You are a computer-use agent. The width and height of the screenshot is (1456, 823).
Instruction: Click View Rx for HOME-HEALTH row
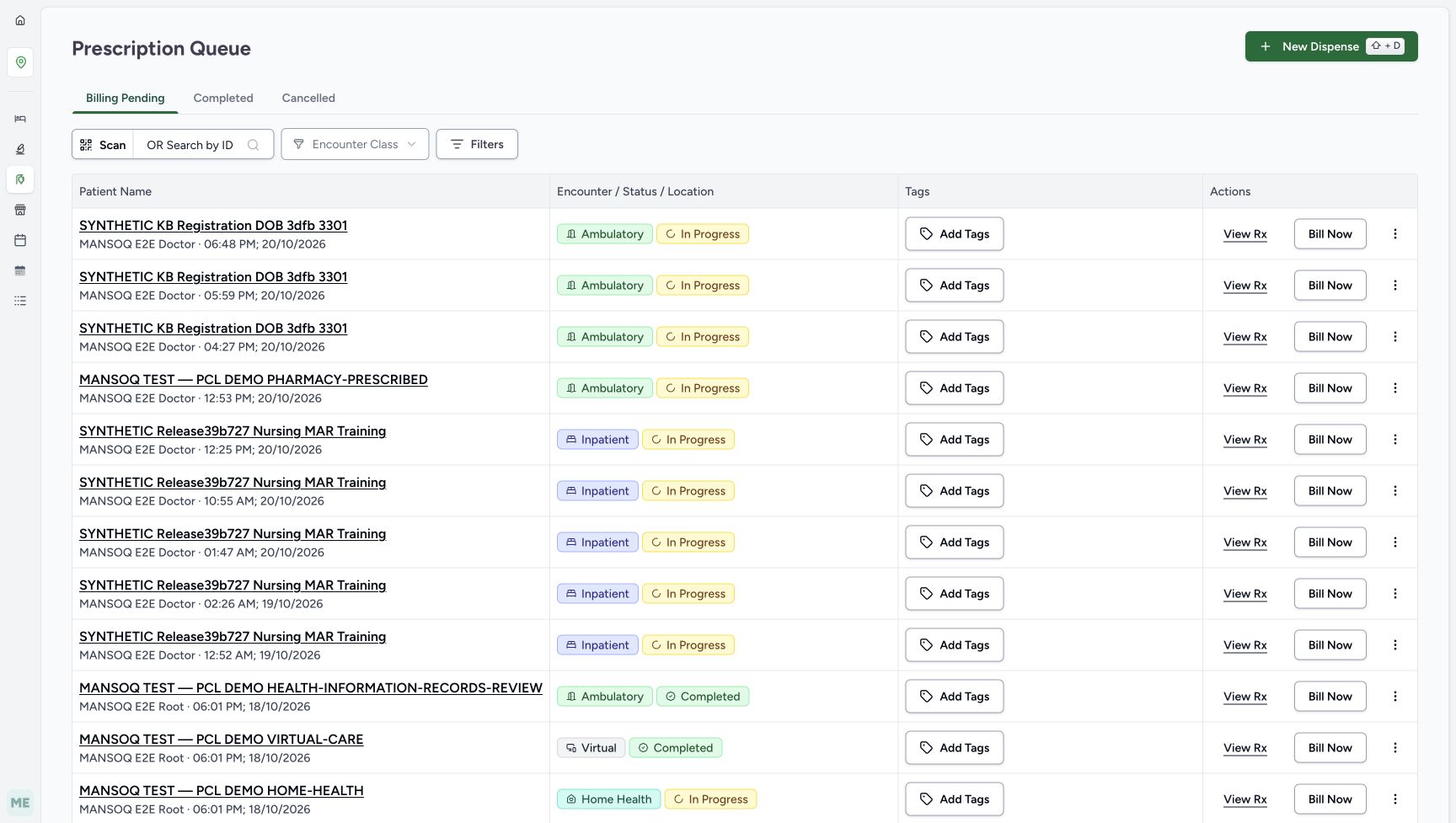(1245, 799)
